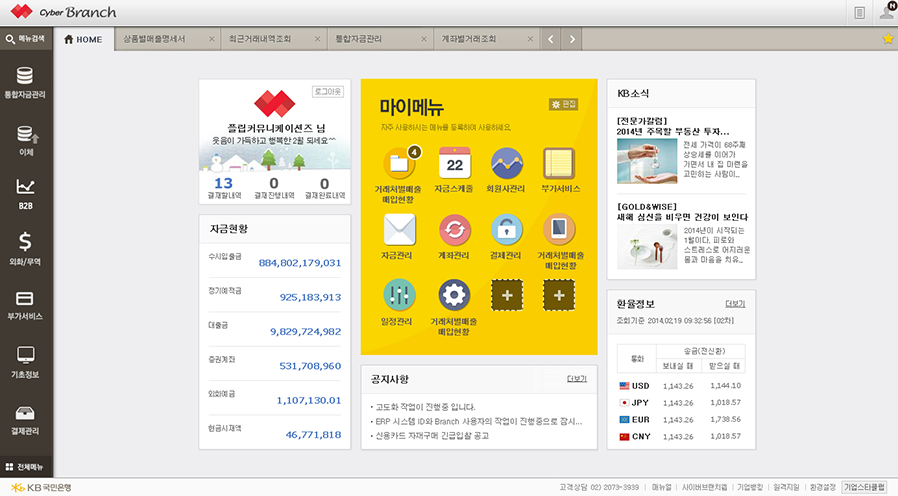Open 환경설정 footer link
This screenshot has width=898, height=496.
pyautogui.click(x=822, y=487)
